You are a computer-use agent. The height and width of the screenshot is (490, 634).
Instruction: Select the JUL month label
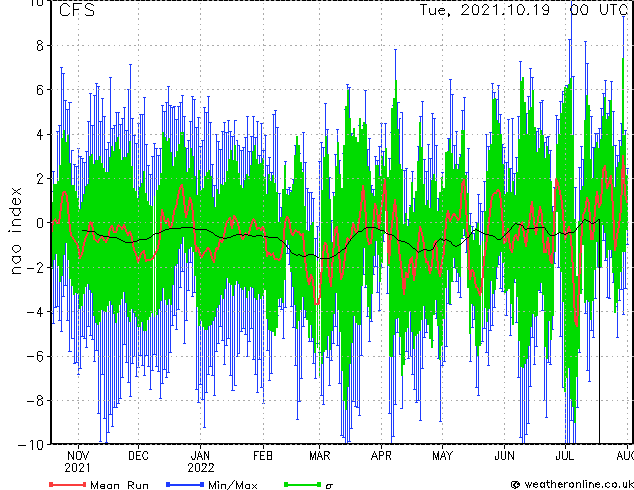pyautogui.click(x=564, y=454)
